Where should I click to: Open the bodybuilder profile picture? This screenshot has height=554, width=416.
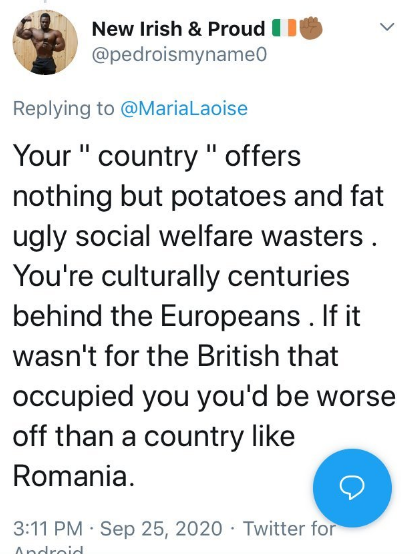[x=45, y=42]
